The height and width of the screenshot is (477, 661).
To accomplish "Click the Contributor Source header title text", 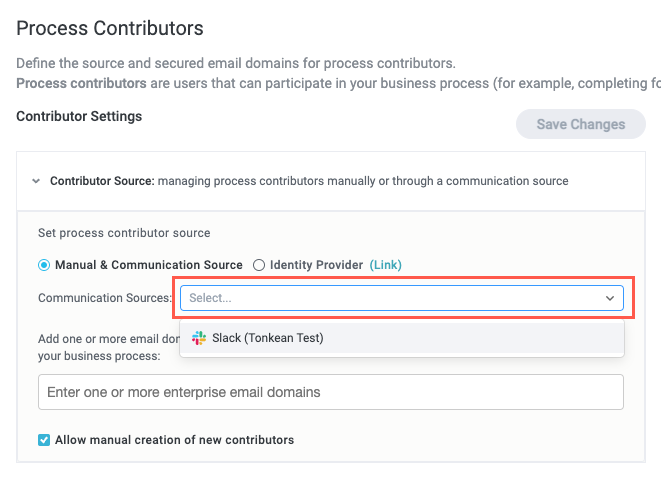I will coord(101,181).
